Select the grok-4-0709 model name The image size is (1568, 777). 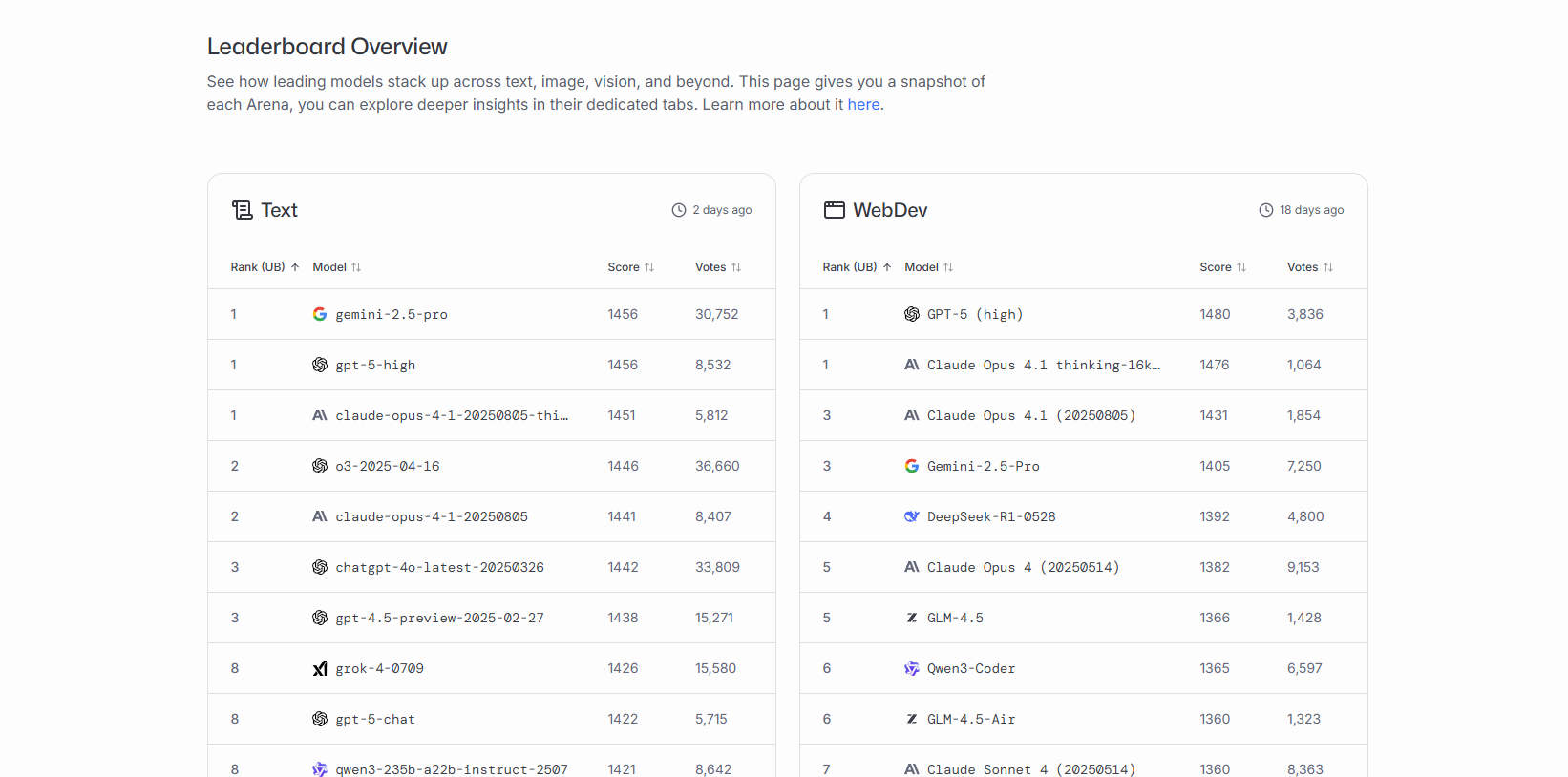click(379, 668)
